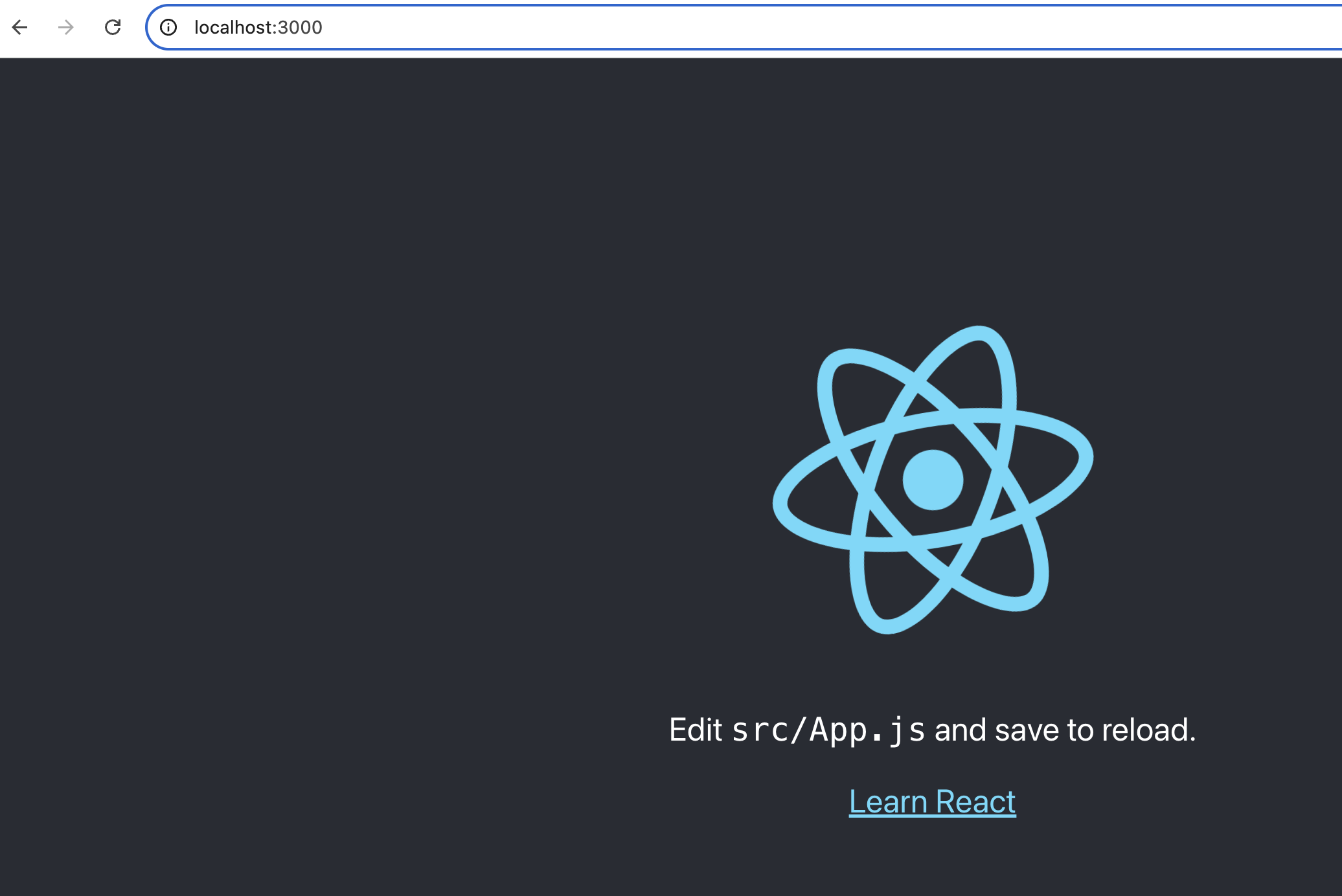Click the browser forward arrow
Viewport: 1342px width, 896px height.
point(65,27)
